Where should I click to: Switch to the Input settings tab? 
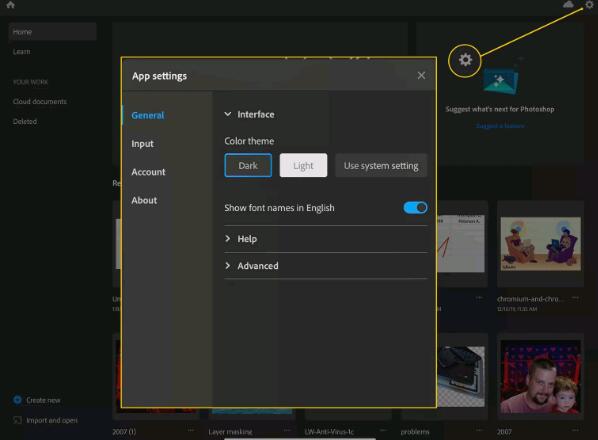(143, 144)
